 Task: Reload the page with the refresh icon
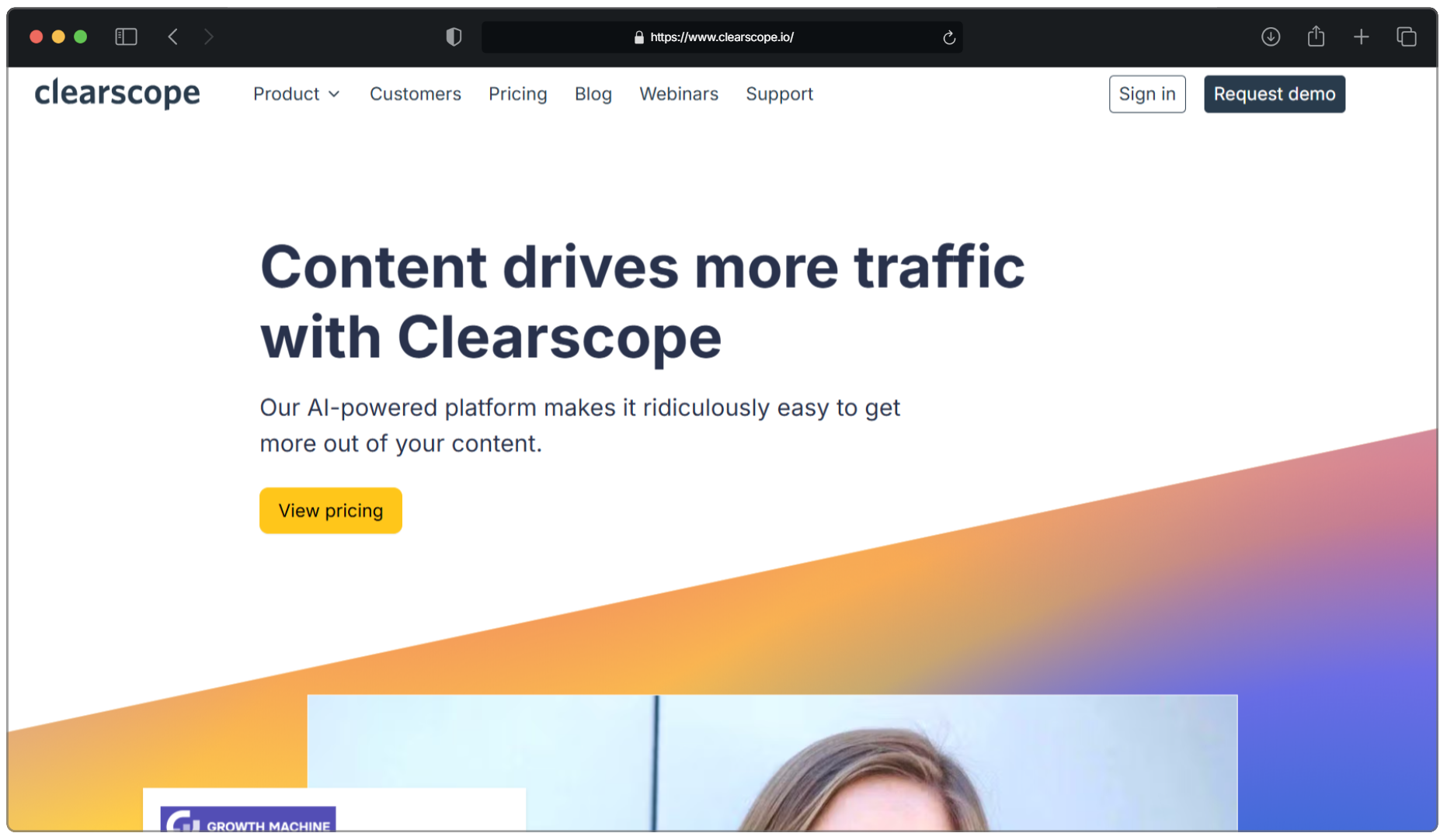[x=948, y=37]
